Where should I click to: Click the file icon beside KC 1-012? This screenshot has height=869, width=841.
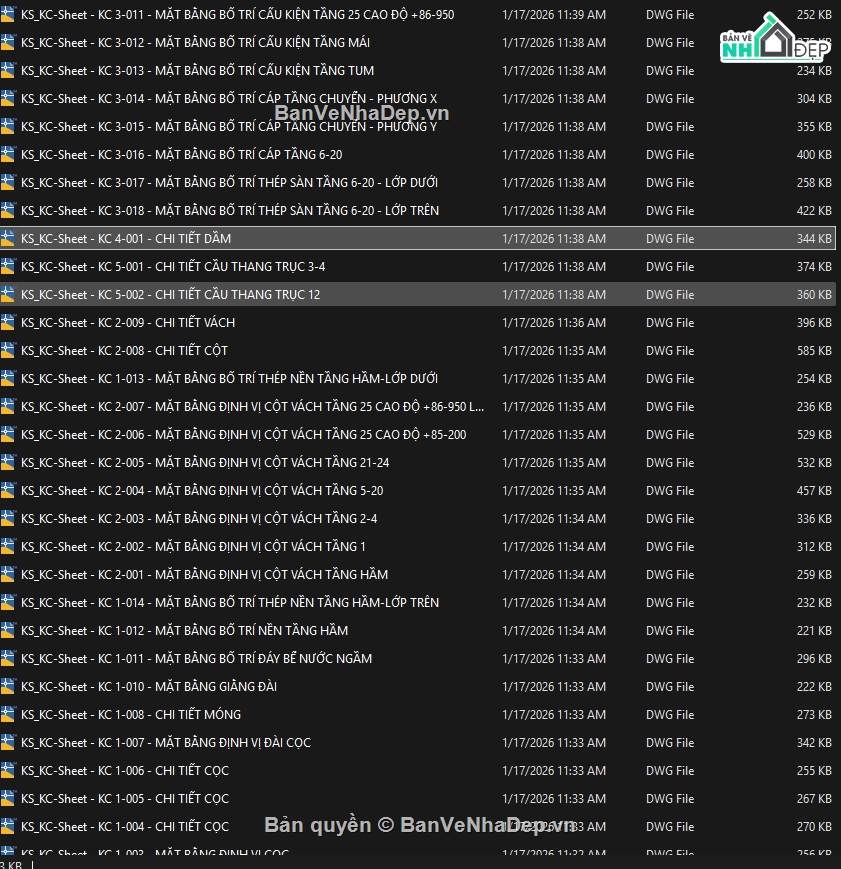tap(8, 630)
